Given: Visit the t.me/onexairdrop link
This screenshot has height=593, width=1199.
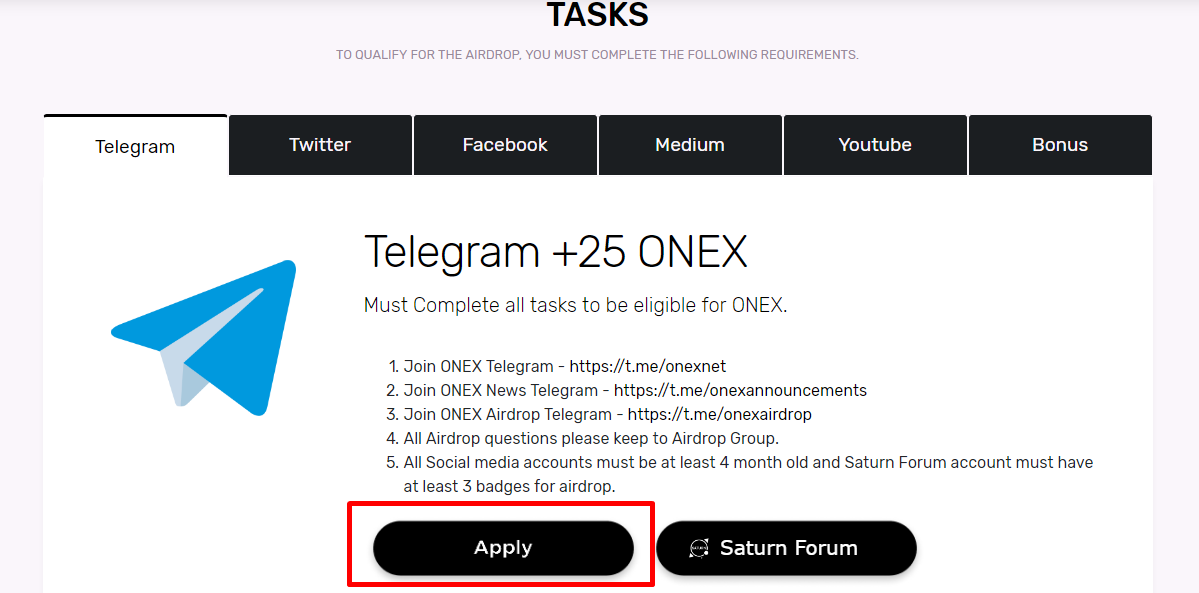Looking at the screenshot, I should [719, 414].
